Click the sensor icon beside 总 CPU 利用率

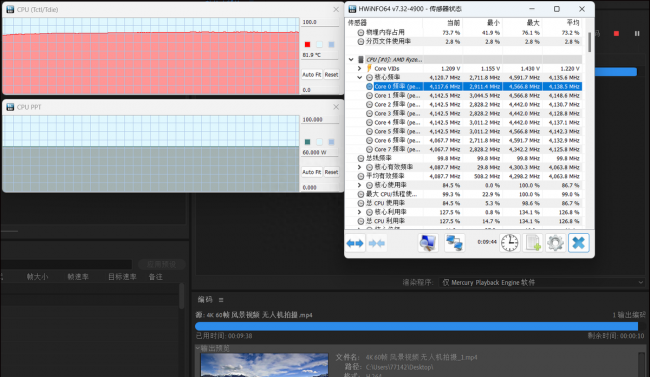[x=361, y=221]
